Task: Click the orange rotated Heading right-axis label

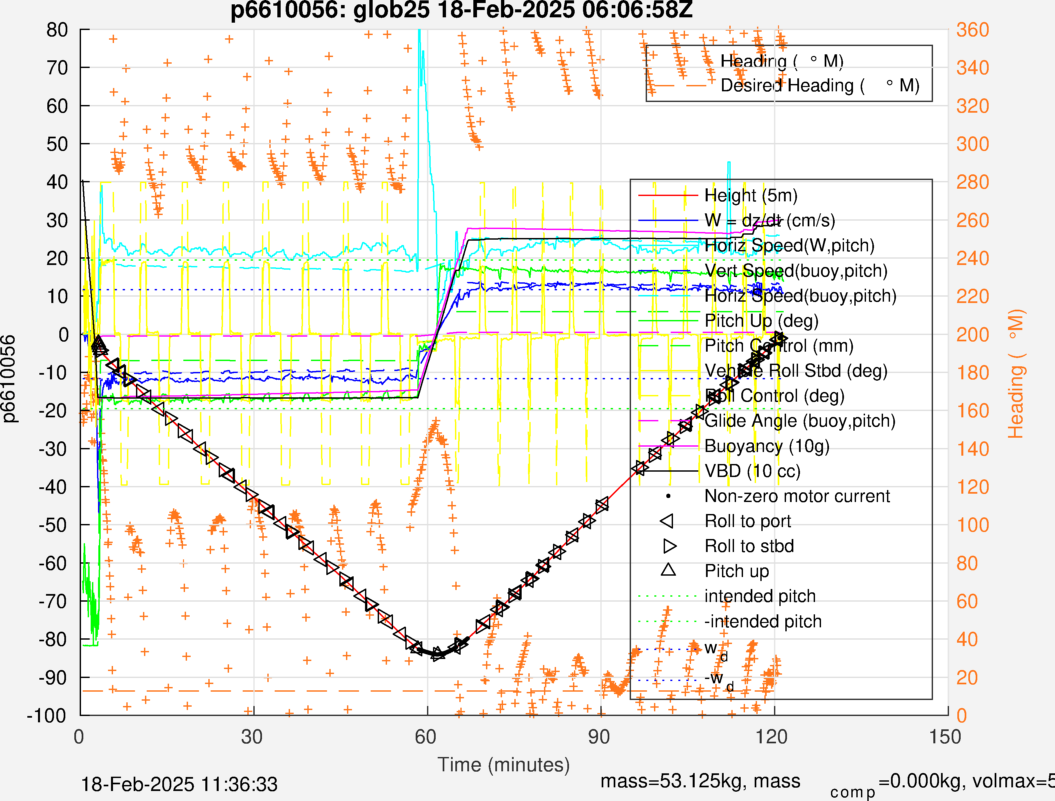Action: click(x=1018, y=373)
